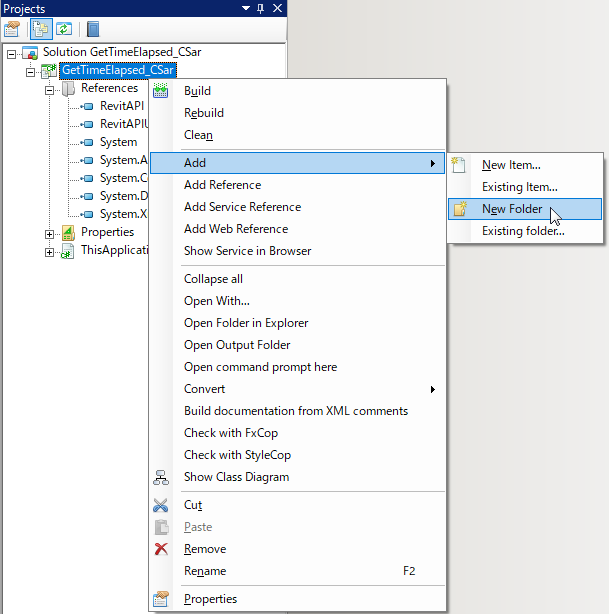Click the System.A reference icon
The height and width of the screenshot is (614, 609).
pyautogui.click(x=87, y=160)
